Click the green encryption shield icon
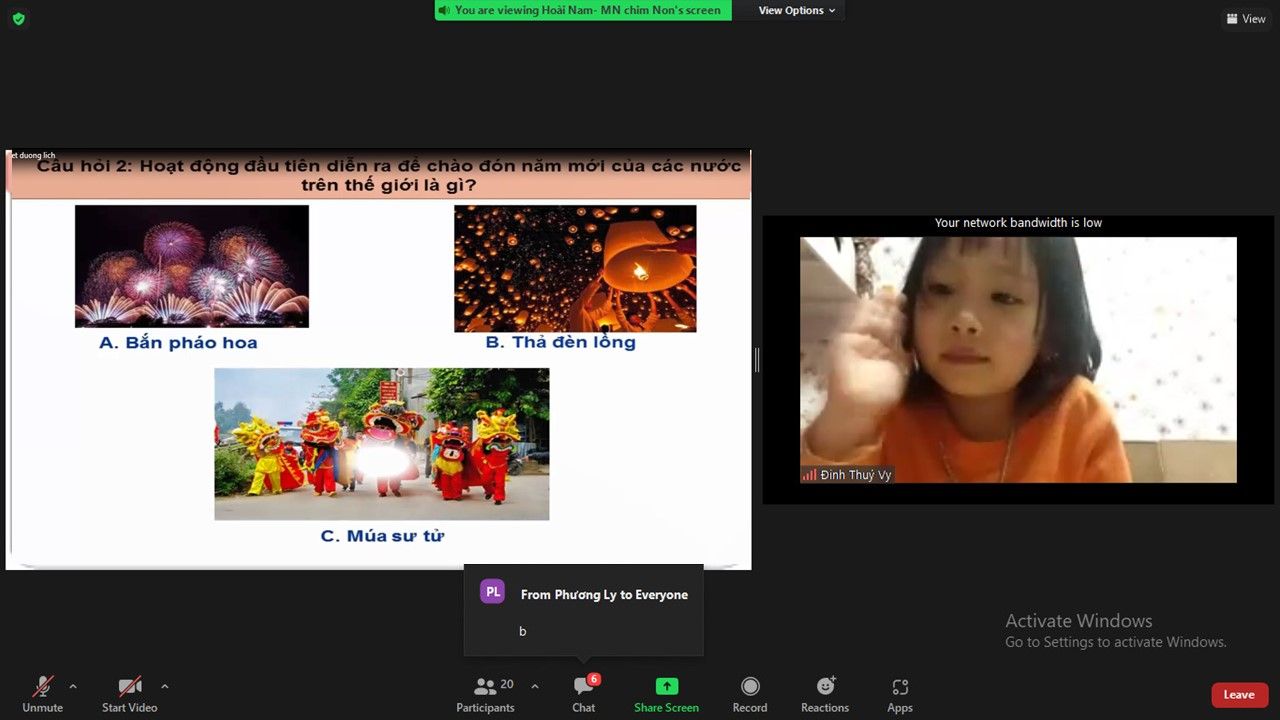This screenshot has width=1280, height=720. (x=18, y=18)
